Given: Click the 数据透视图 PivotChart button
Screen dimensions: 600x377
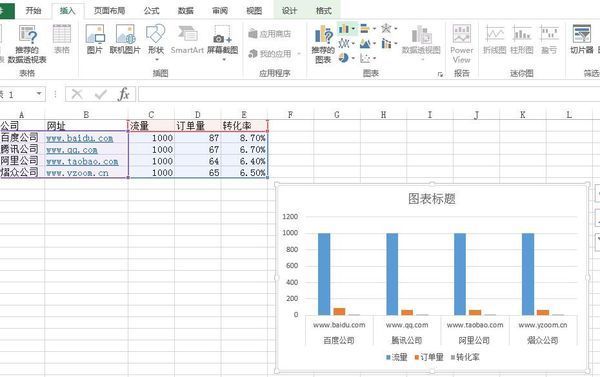Looking at the screenshot, I should [421, 42].
